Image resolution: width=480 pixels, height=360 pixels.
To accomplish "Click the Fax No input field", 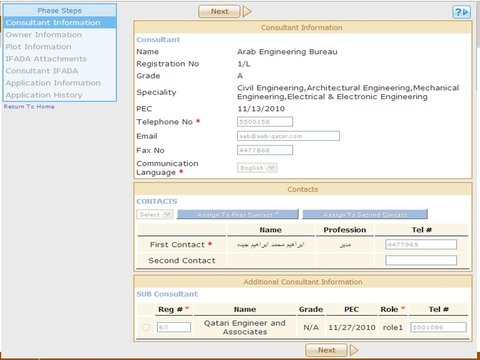I will click(x=265, y=150).
